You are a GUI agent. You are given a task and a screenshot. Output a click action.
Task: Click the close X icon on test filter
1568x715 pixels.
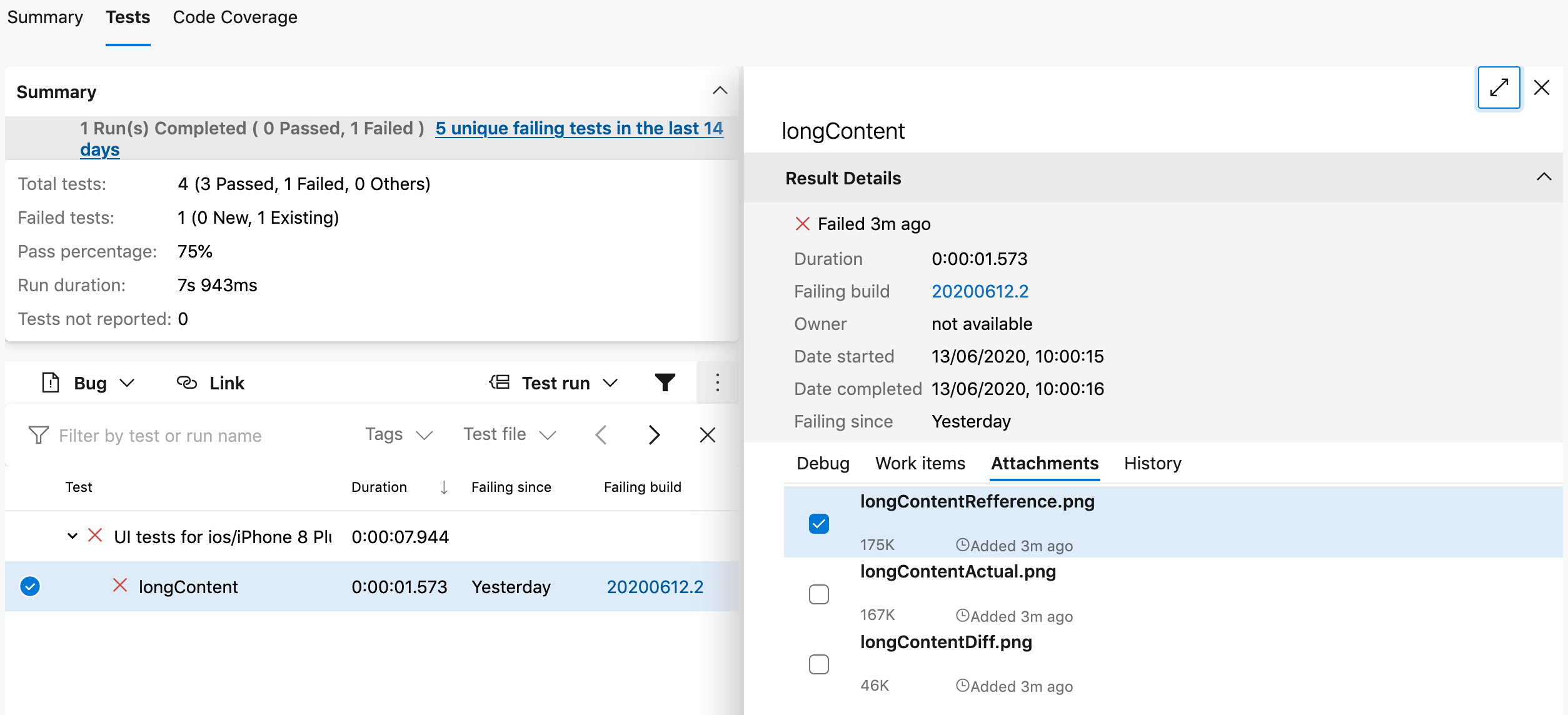[709, 434]
